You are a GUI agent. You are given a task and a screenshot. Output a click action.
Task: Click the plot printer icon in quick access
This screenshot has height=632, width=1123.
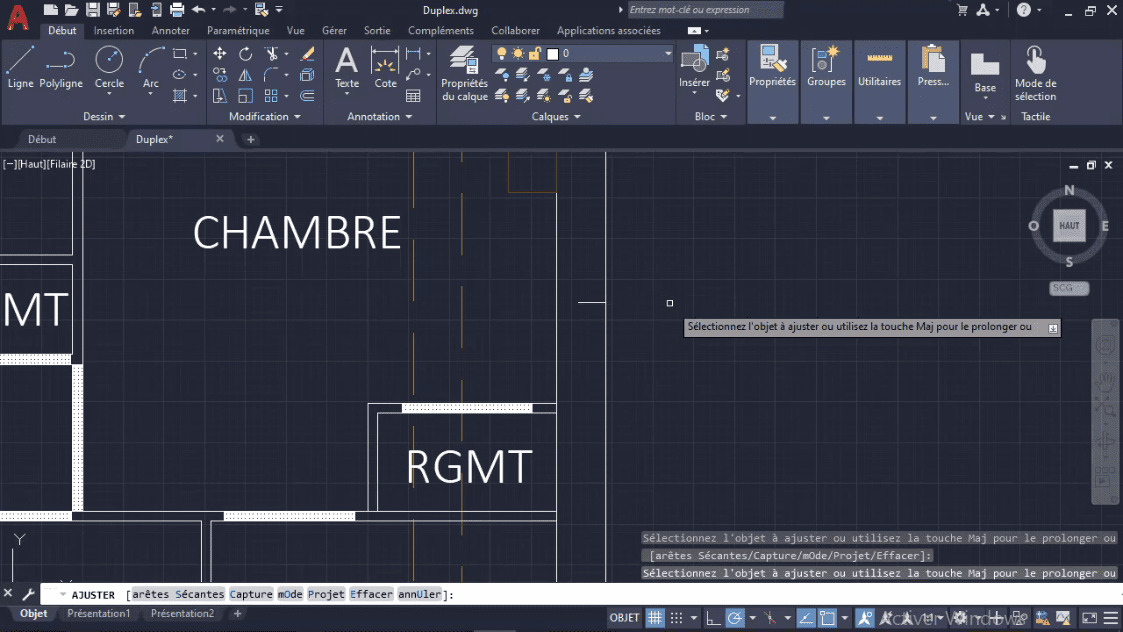[177, 10]
